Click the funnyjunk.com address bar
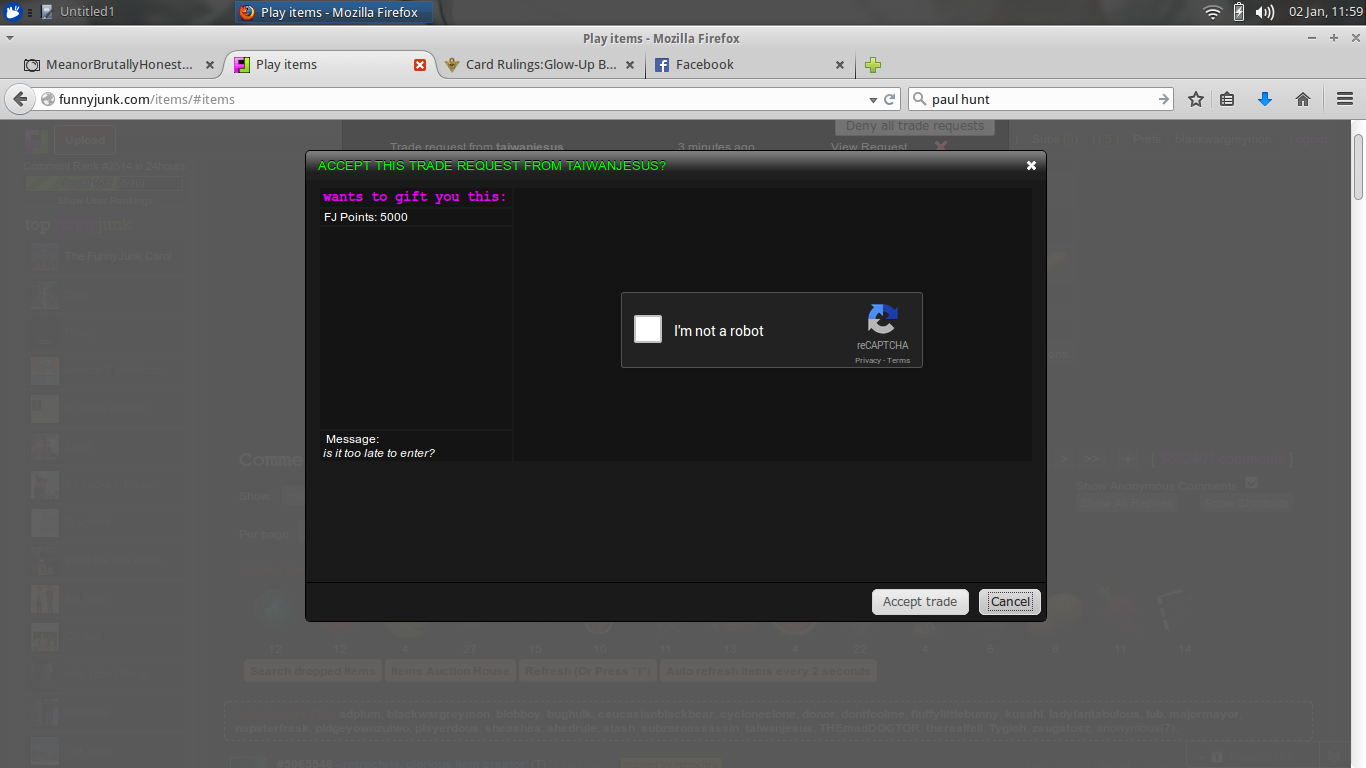The image size is (1366, 768). point(450,99)
